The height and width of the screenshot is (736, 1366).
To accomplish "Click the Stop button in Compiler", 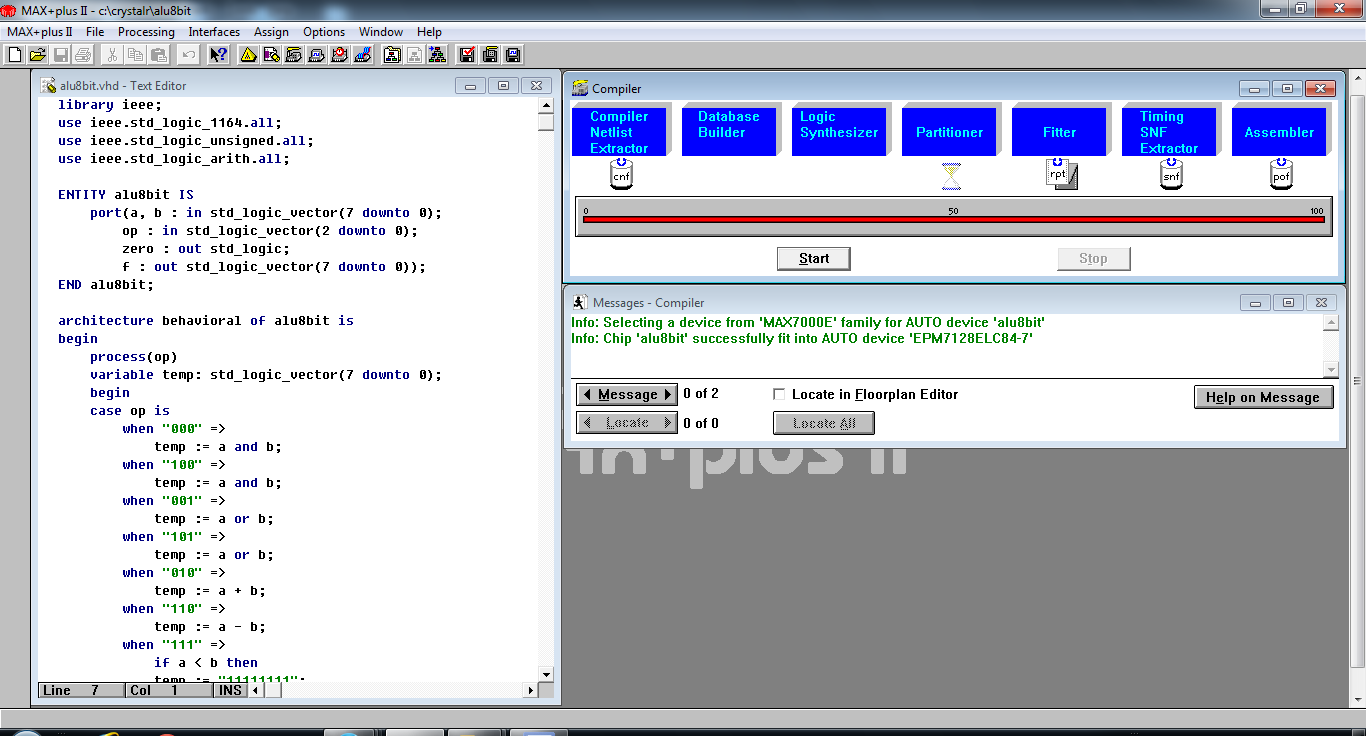I will pyautogui.click(x=1093, y=258).
